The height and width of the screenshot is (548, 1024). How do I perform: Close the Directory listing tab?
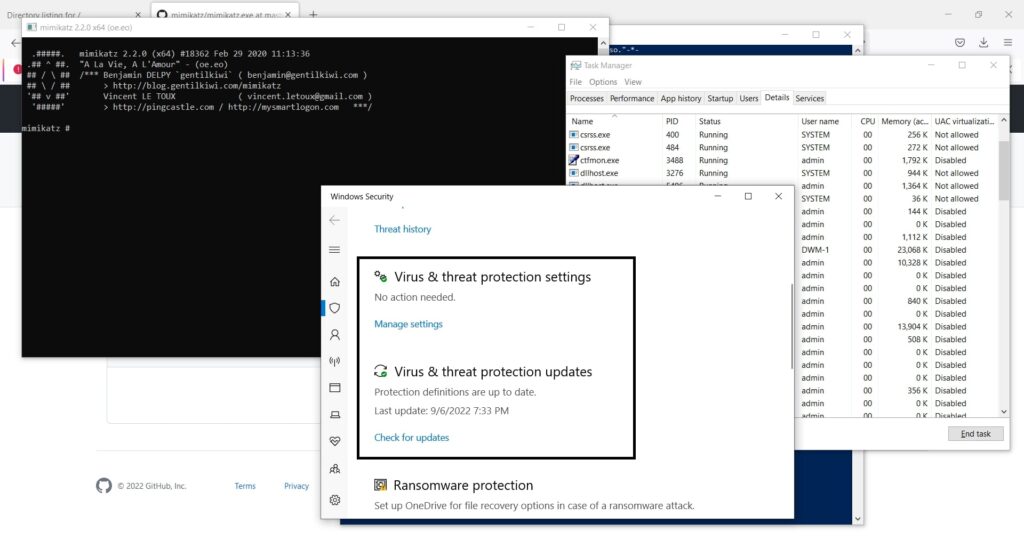pyautogui.click(x=138, y=14)
